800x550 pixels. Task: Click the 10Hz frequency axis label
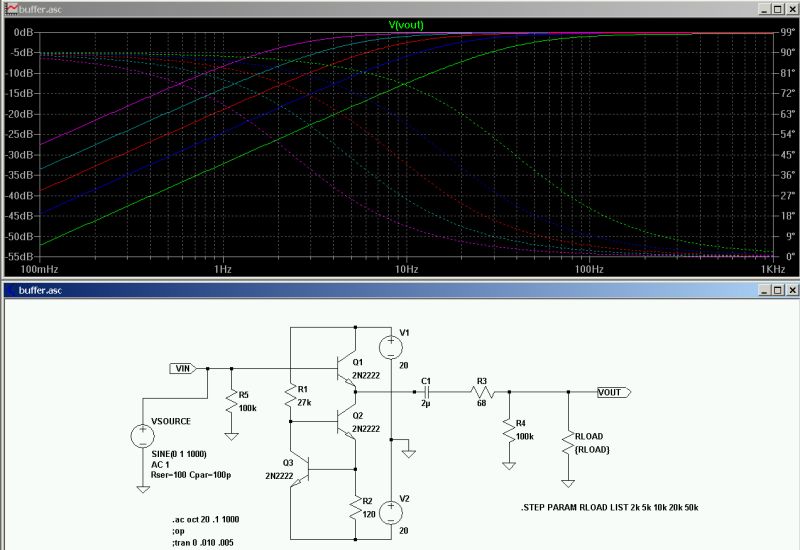pyautogui.click(x=407, y=269)
